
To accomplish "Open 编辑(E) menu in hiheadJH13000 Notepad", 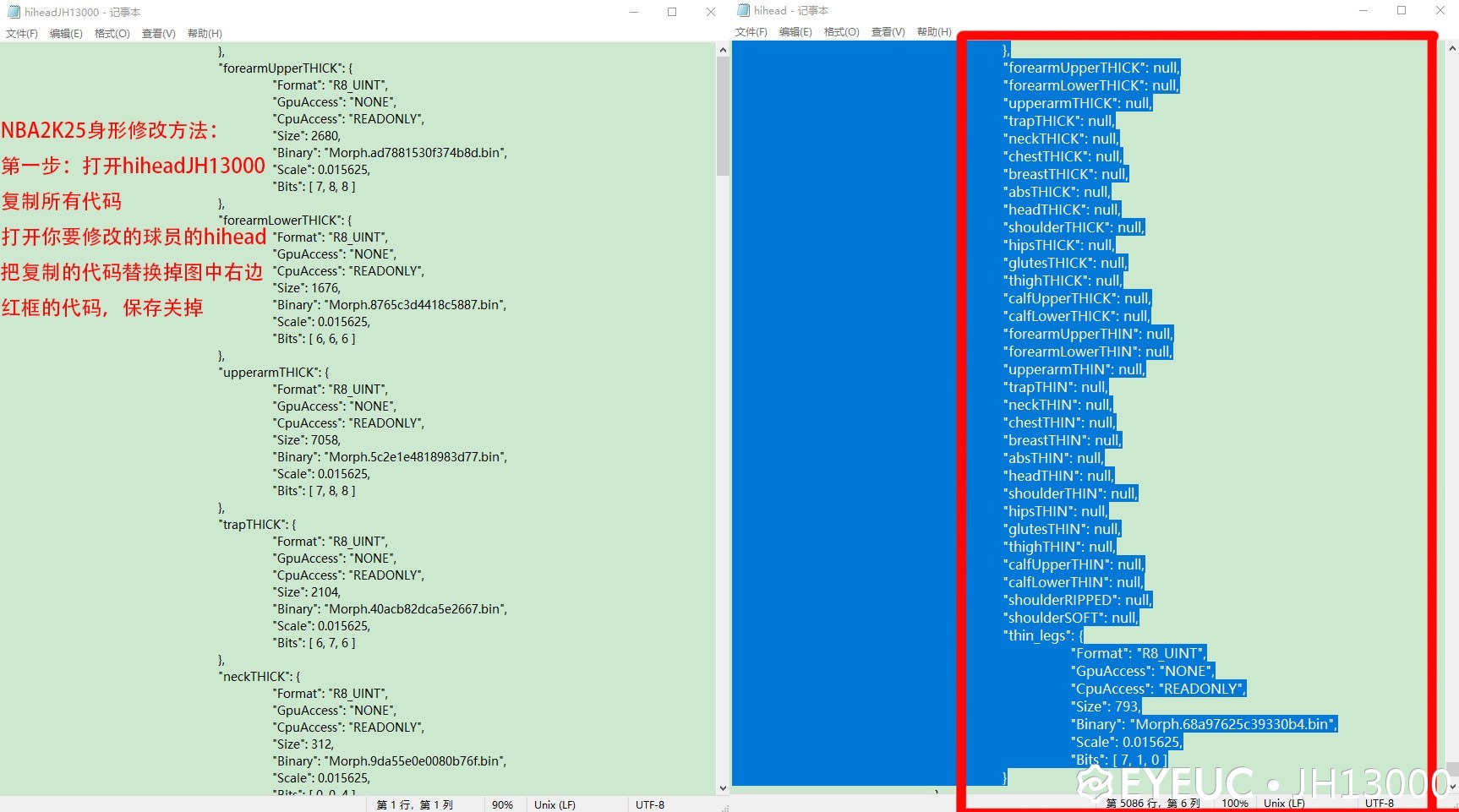I will pyautogui.click(x=66, y=34).
